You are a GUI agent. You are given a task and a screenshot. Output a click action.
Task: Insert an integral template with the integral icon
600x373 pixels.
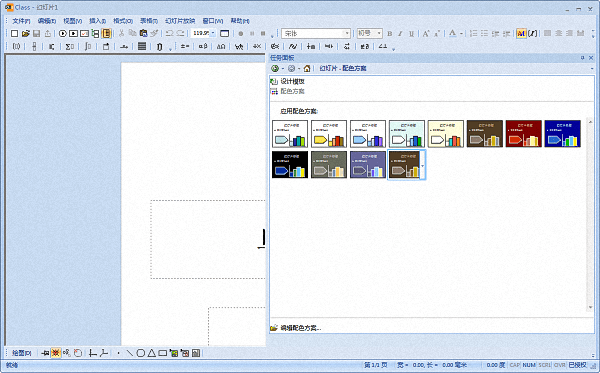coord(88,47)
